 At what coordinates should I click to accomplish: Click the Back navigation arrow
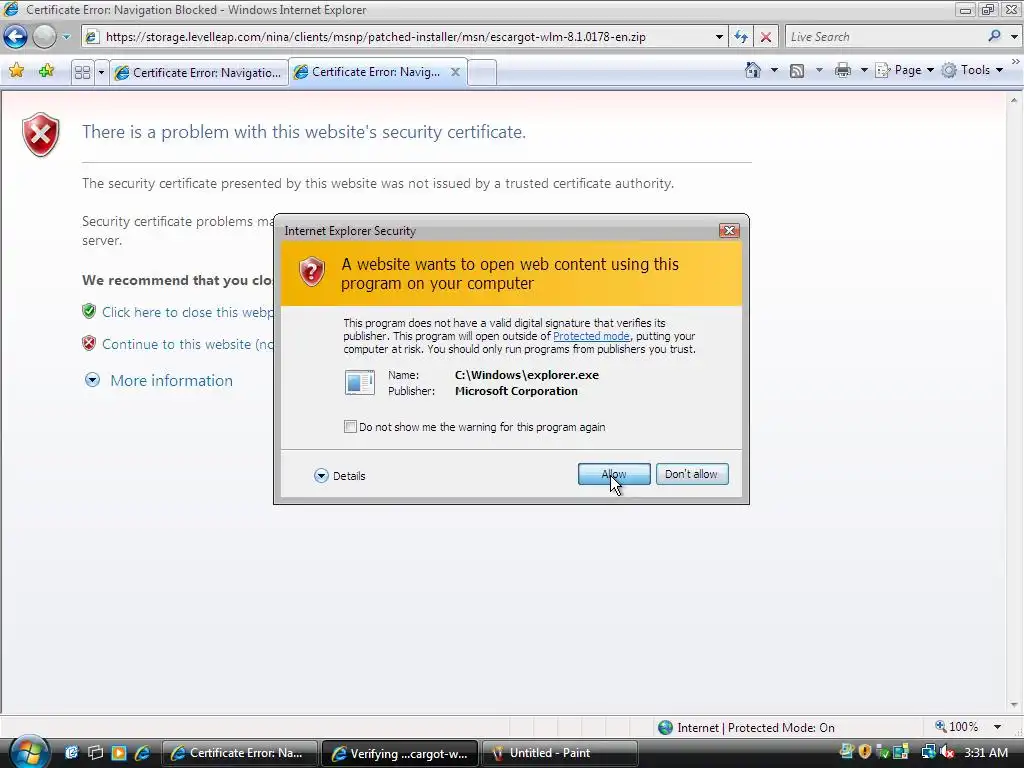15,37
